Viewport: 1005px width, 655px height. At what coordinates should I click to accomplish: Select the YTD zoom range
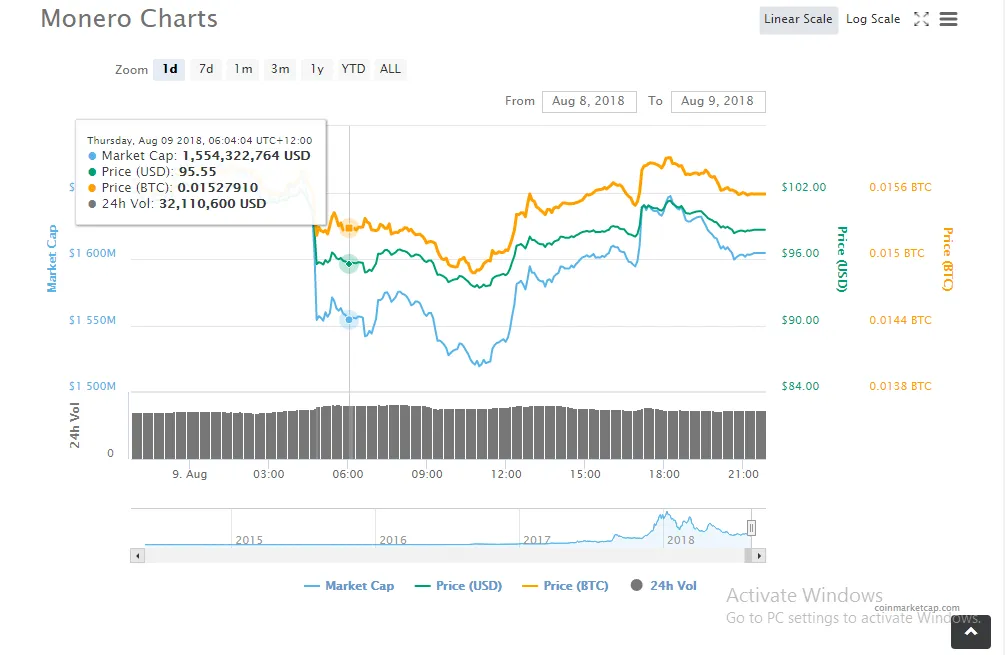pos(353,69)
